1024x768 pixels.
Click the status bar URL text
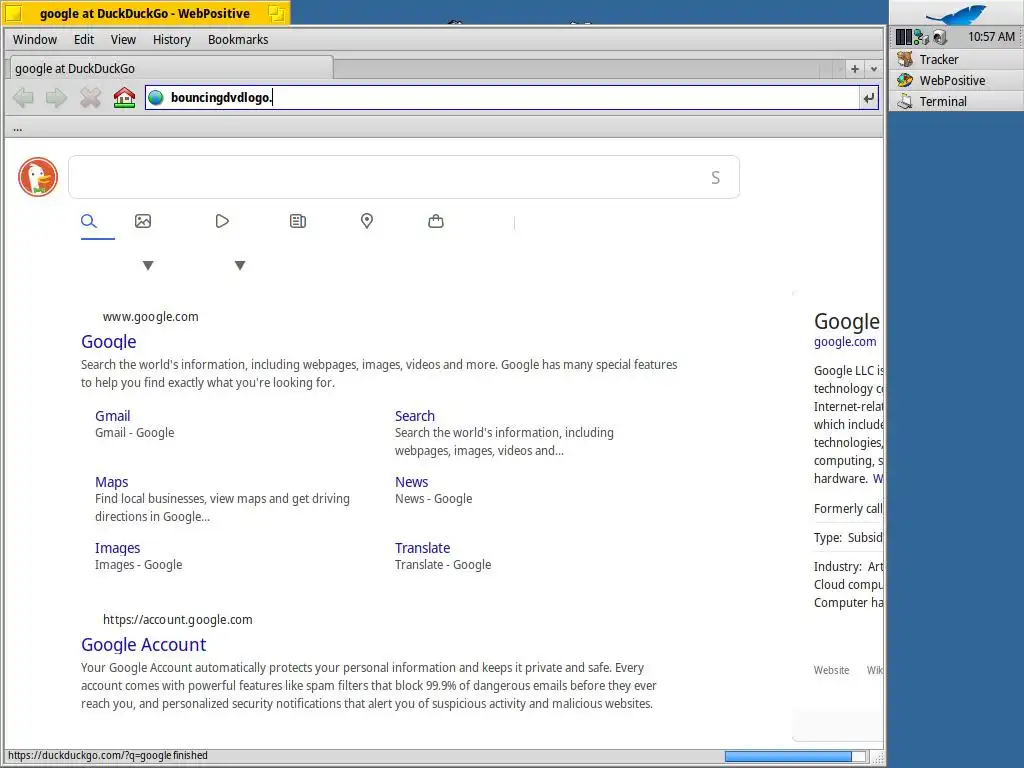click(x=108, y=756)
